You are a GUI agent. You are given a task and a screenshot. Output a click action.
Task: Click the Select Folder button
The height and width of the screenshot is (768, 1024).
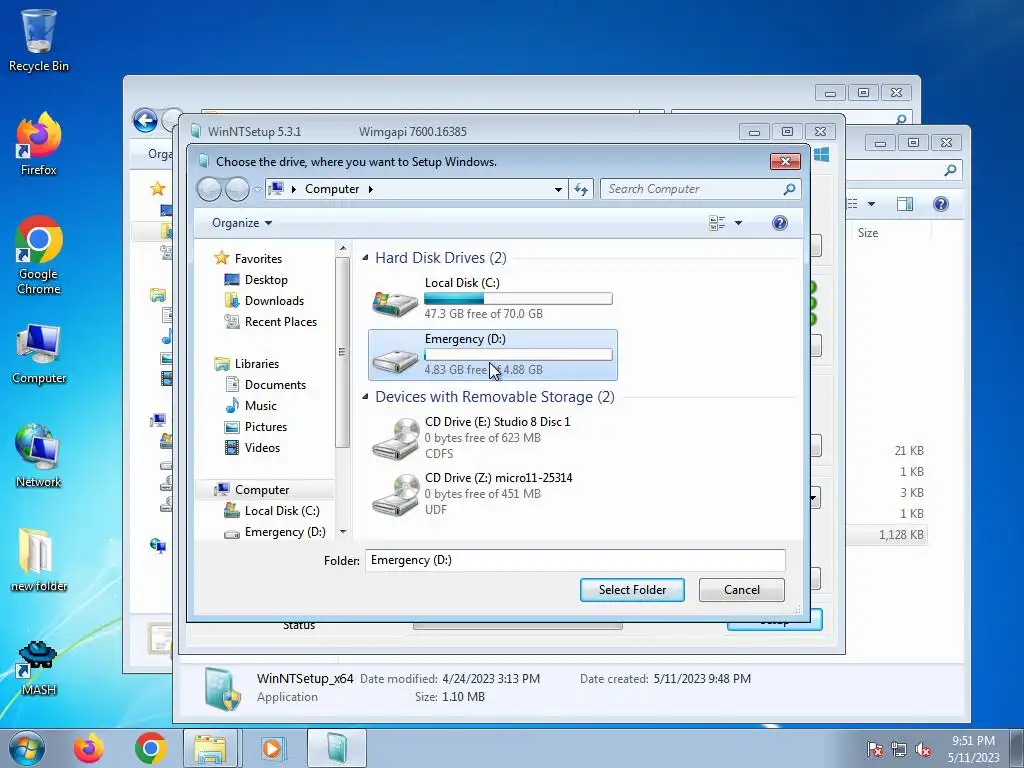click(x=632, y=590)
